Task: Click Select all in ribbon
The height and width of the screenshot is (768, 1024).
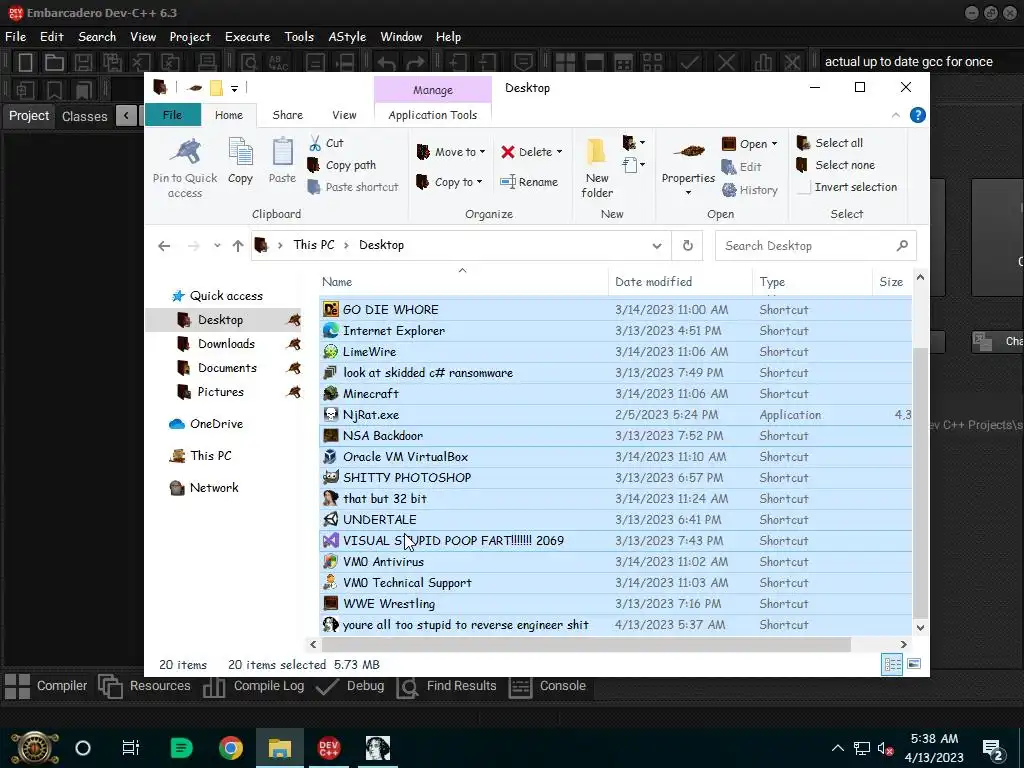Action: (830, 143)
